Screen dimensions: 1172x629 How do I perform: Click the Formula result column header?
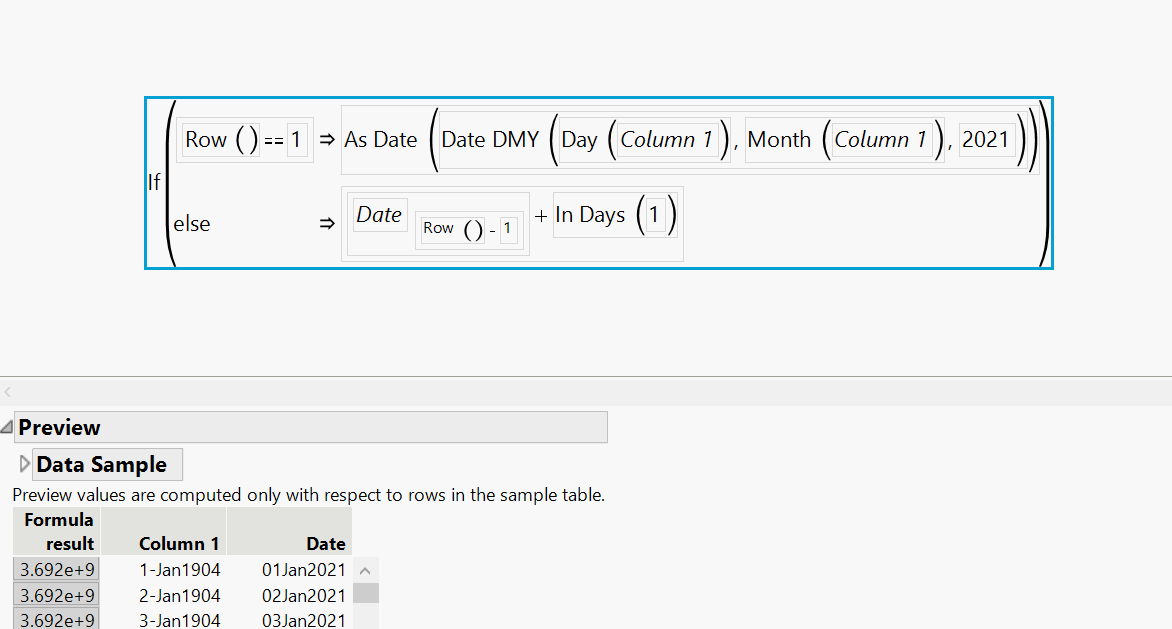click(57, 531)
